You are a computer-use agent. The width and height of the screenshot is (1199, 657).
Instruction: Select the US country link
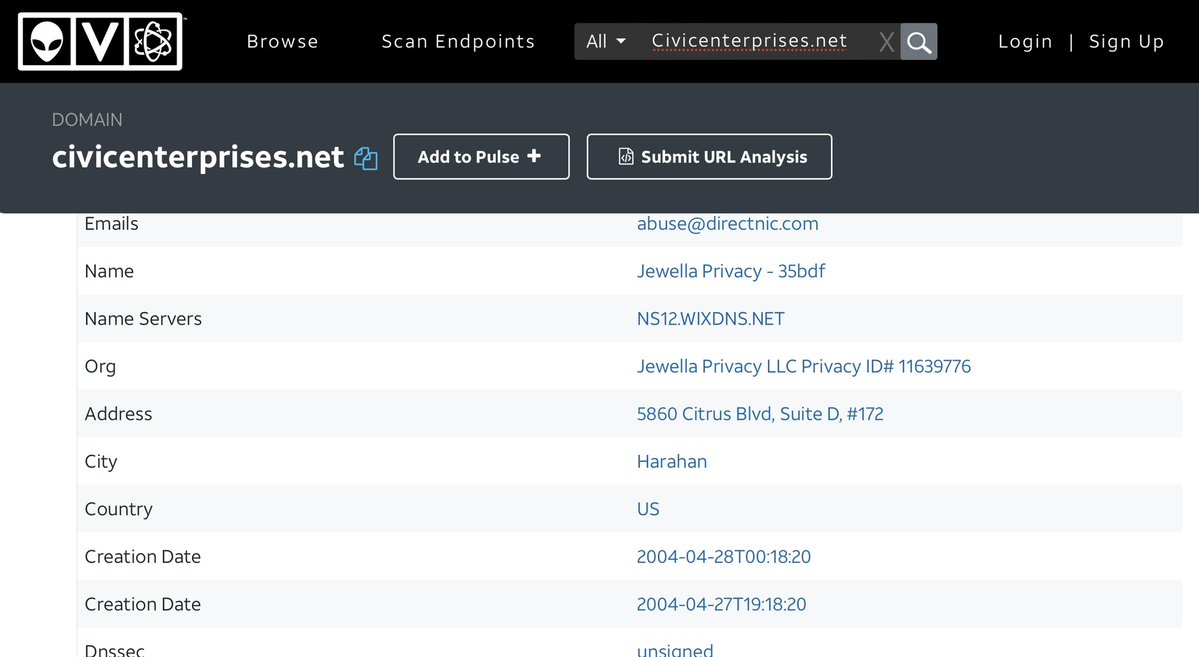click(648, 509)
